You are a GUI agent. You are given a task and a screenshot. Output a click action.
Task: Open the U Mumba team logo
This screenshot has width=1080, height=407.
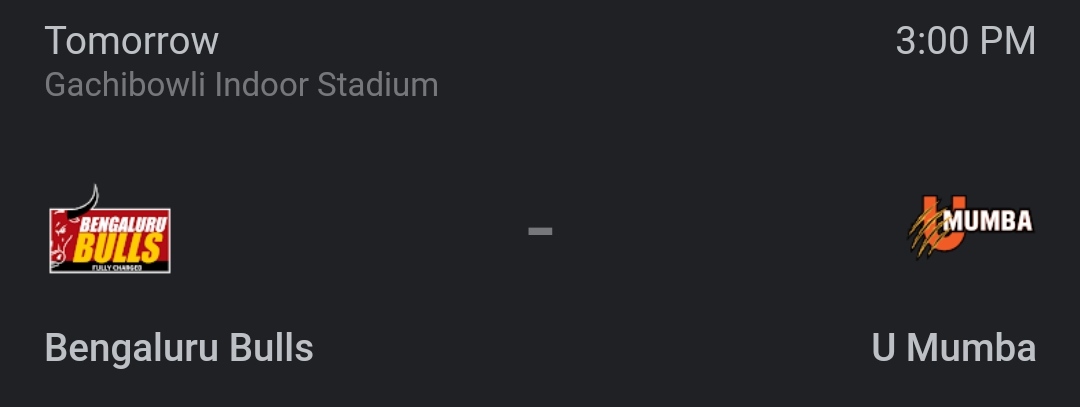click(x=970, y=225)
